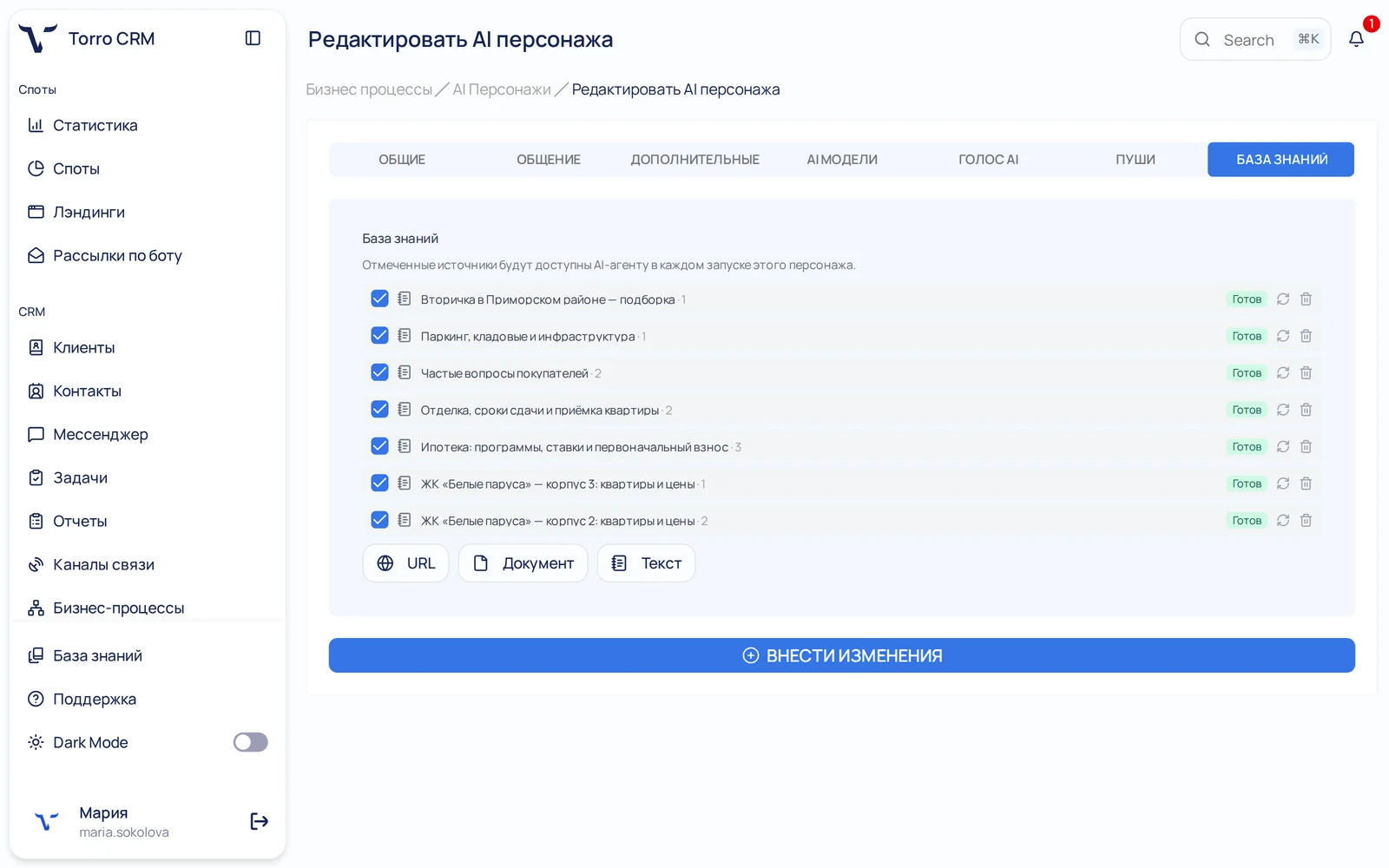Screen dimensions: 1389x868
Task: Add a Документ source
Action: point(523,563)
